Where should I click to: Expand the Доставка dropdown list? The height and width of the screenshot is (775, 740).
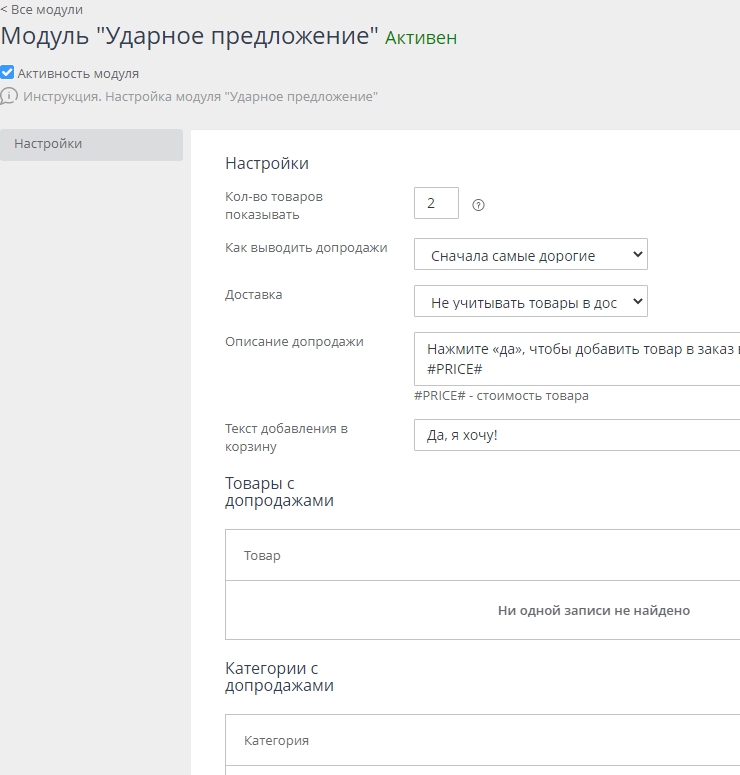click(x=530, y=302)
